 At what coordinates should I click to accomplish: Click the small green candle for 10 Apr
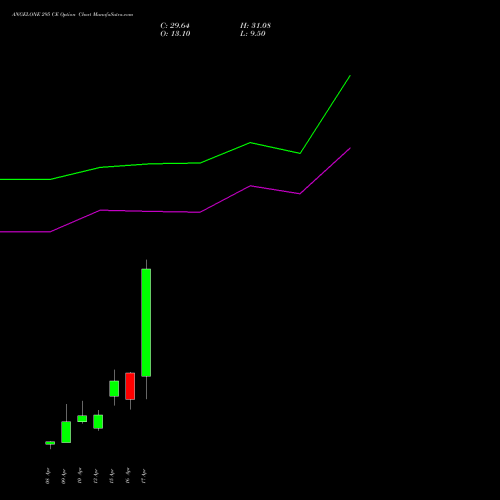click(82, 419)
